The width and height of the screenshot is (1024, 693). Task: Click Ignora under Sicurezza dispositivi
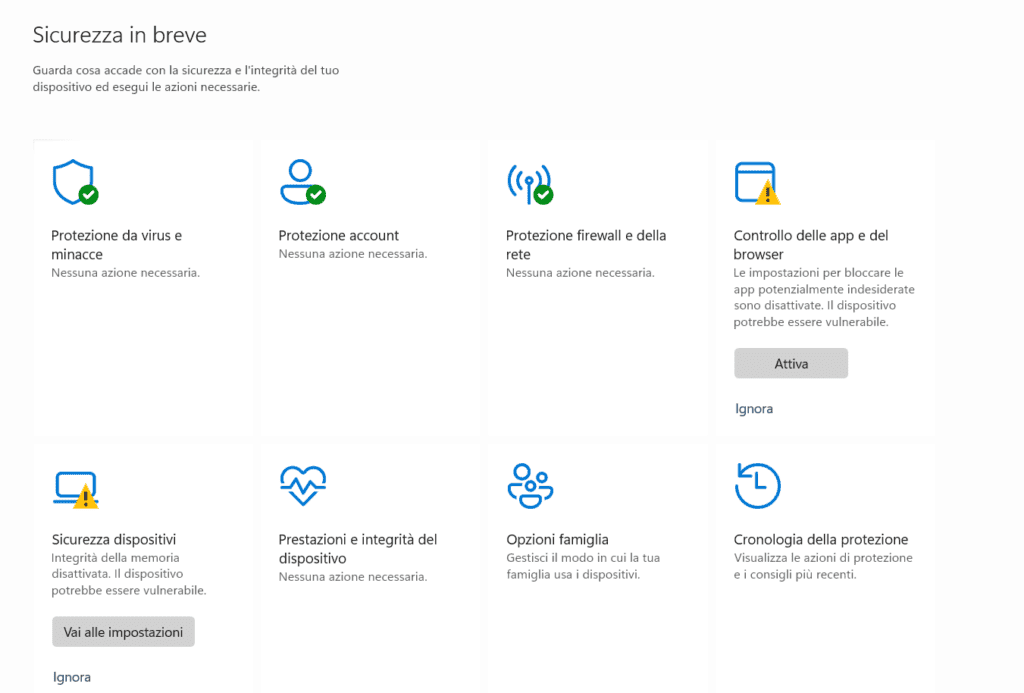point(72,677)
